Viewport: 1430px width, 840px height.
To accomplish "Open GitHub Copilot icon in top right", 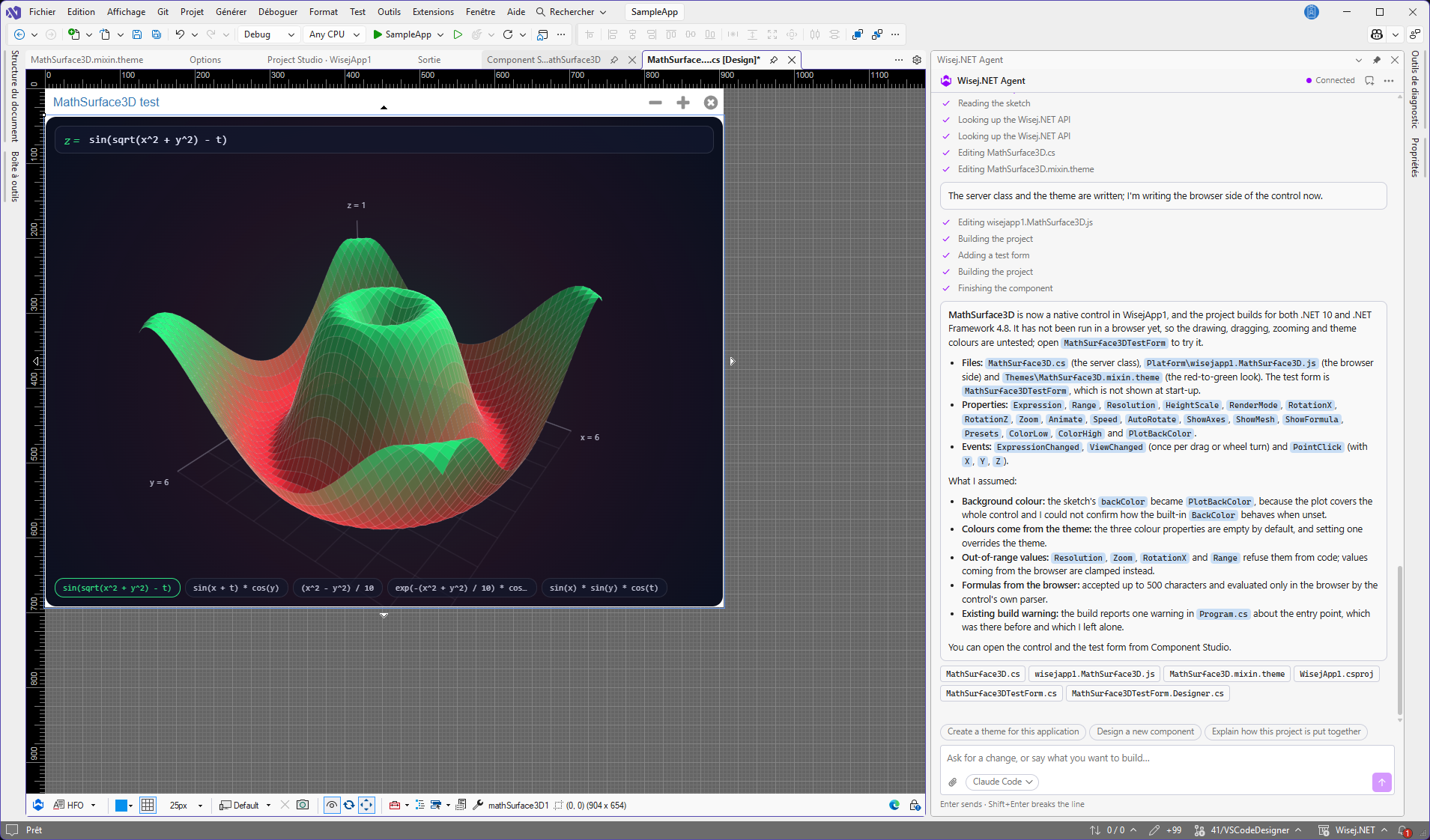I will point(1377,34).
